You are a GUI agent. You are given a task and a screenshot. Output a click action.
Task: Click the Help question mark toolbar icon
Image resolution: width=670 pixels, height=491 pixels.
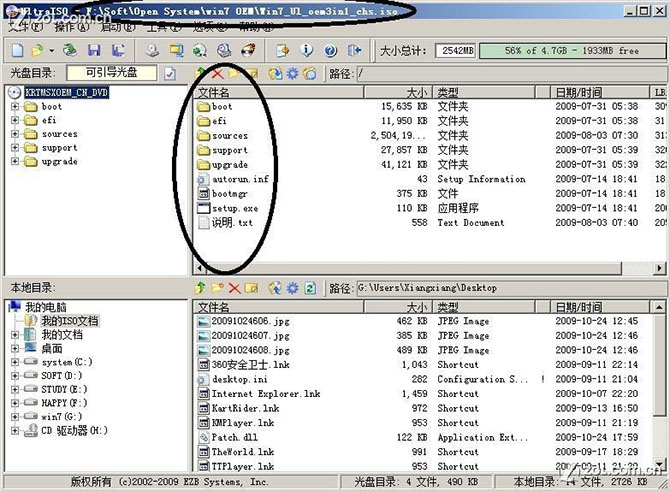(330, 50)
